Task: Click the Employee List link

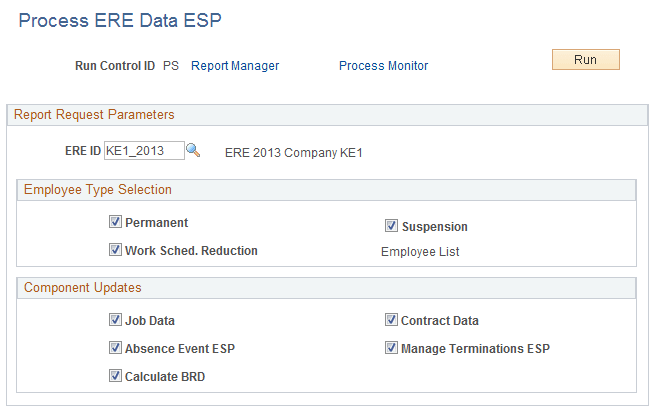Action: [420, 252]
